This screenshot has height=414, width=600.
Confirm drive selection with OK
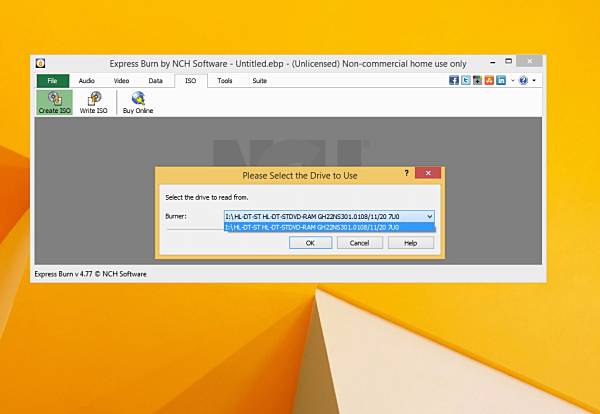coord(310,243)
